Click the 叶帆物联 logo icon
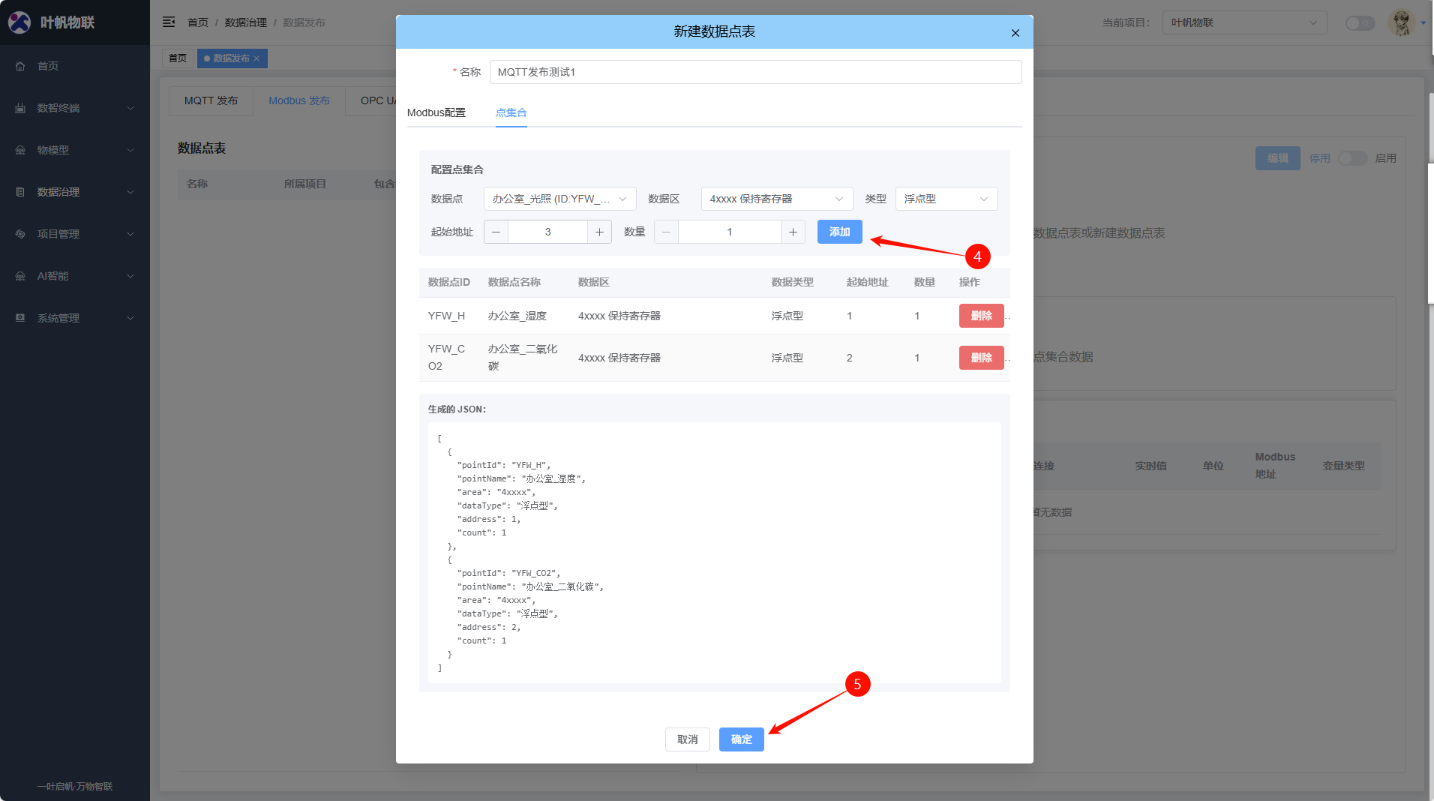 pyautogui.click(x=20, y=21)
